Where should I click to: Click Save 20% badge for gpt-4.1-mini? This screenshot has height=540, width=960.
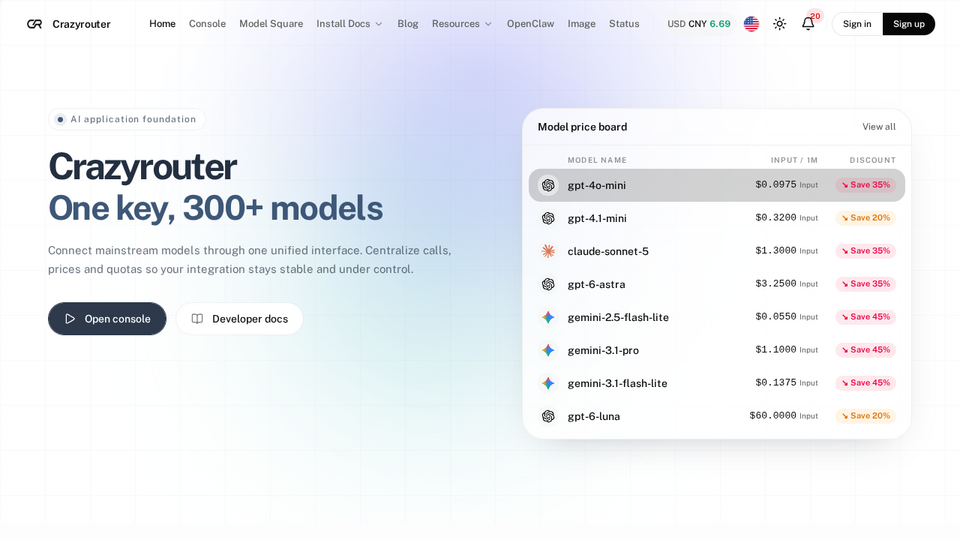tap(866, 218)
